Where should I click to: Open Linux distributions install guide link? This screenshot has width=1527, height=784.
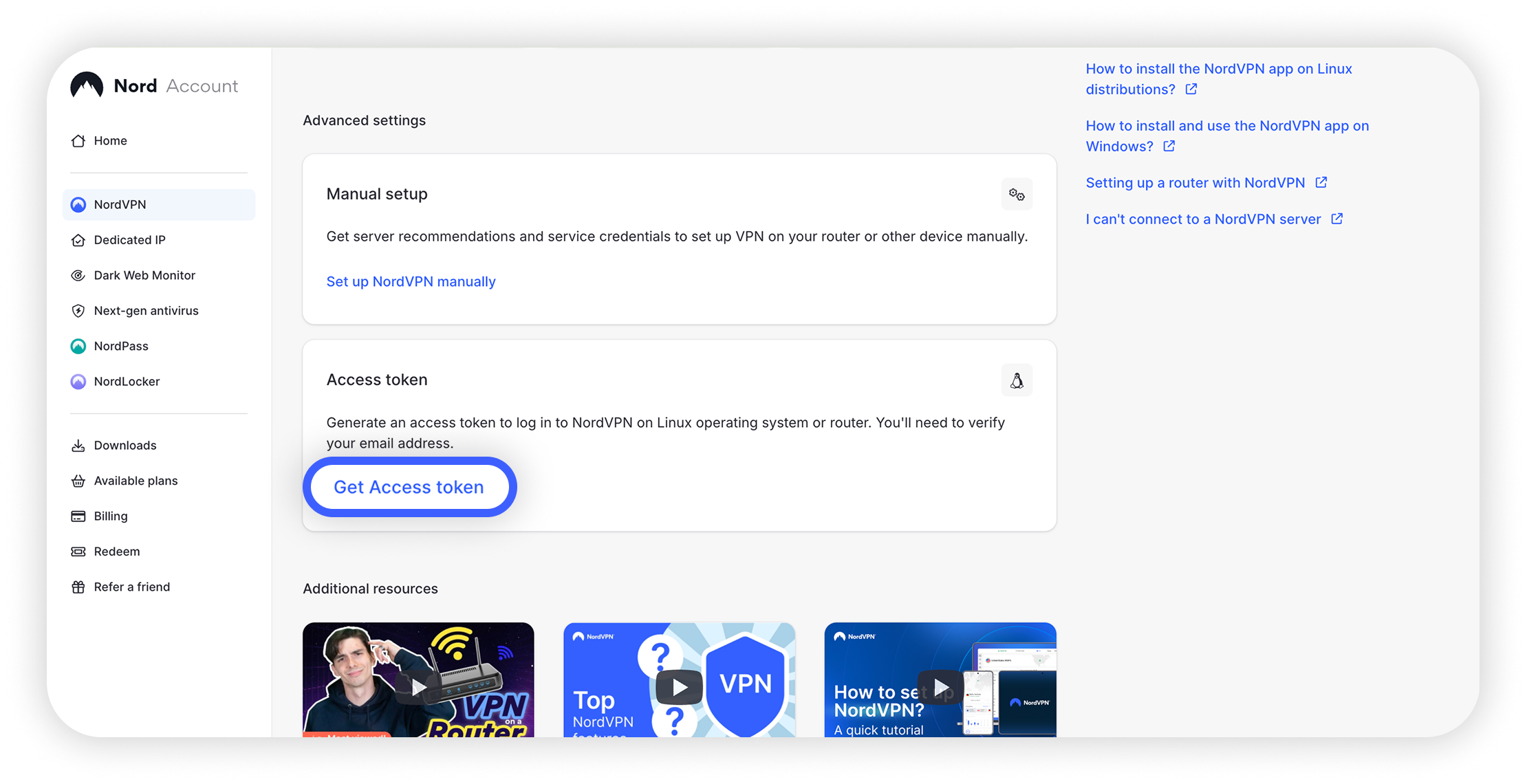click(x=1219, y=79)
